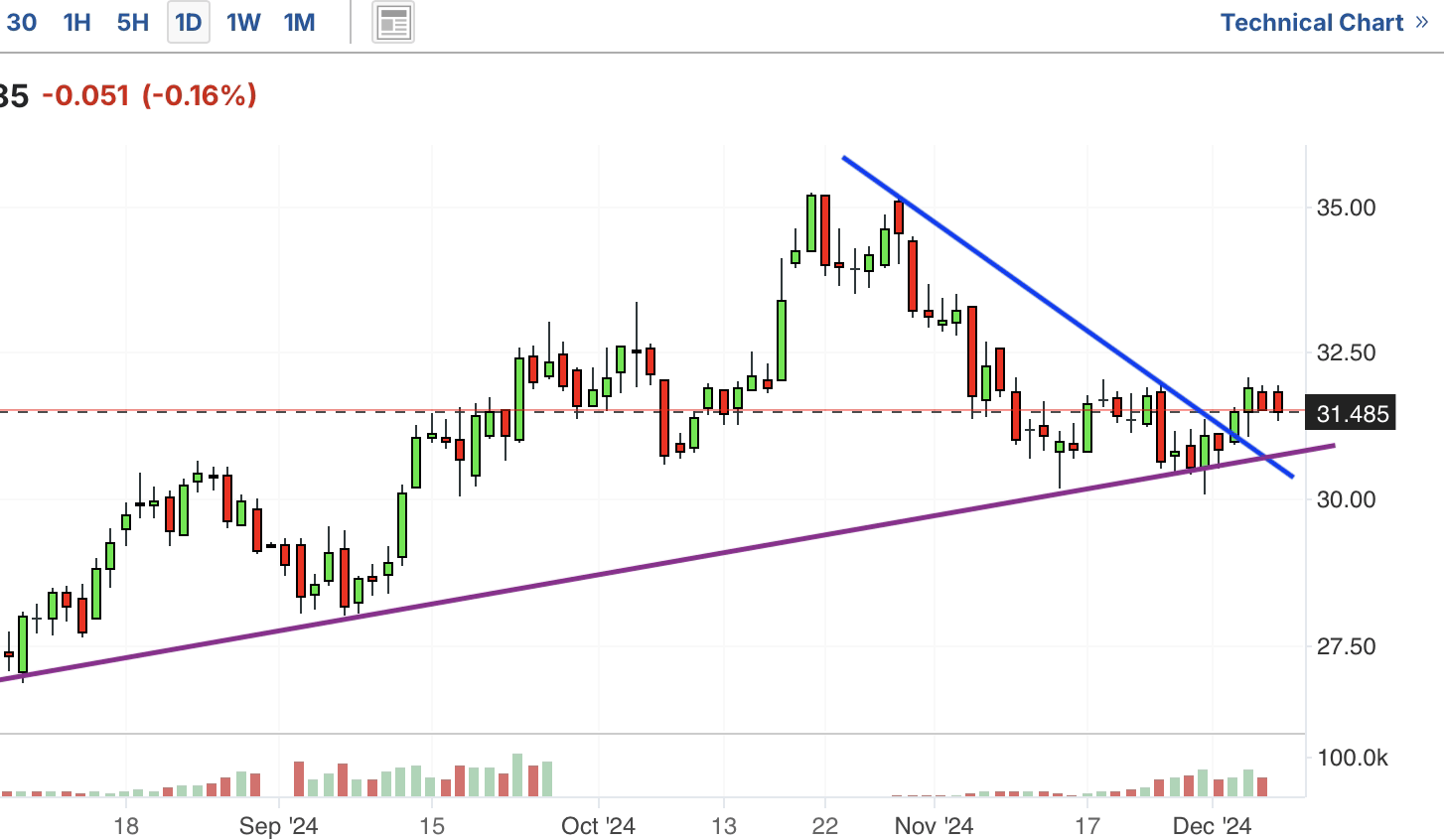
Task: Click the Nov '24 date label
Action: 934,826
